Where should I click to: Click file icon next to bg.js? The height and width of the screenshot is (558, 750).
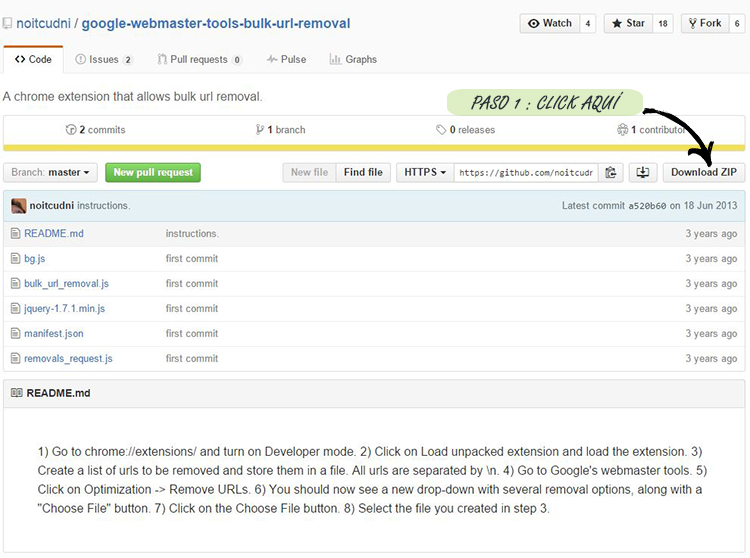[15, 259]
